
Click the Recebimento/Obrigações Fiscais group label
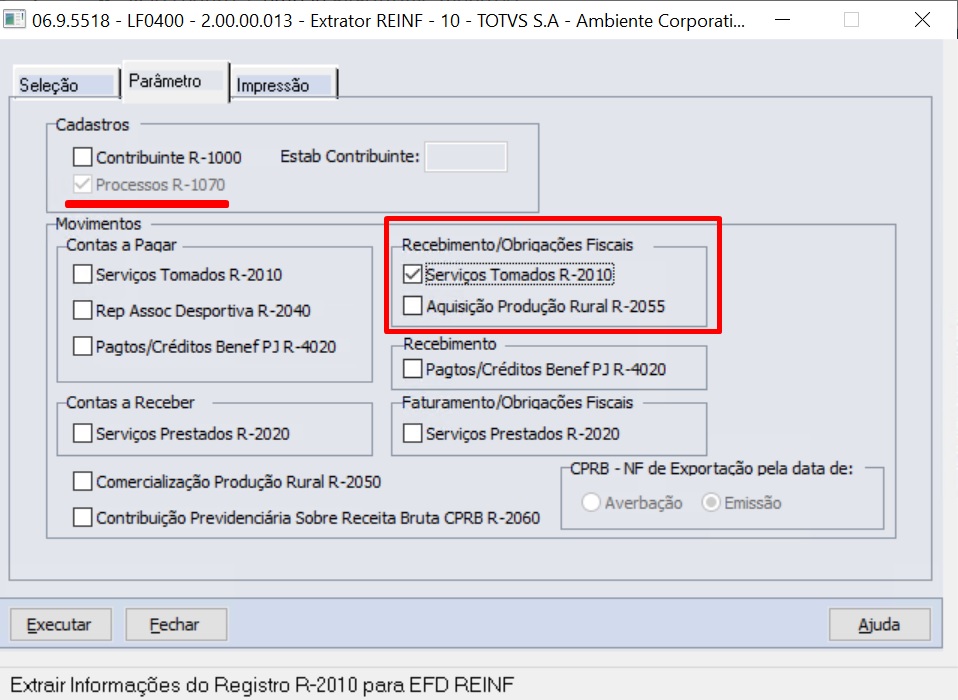click(517, 245)
